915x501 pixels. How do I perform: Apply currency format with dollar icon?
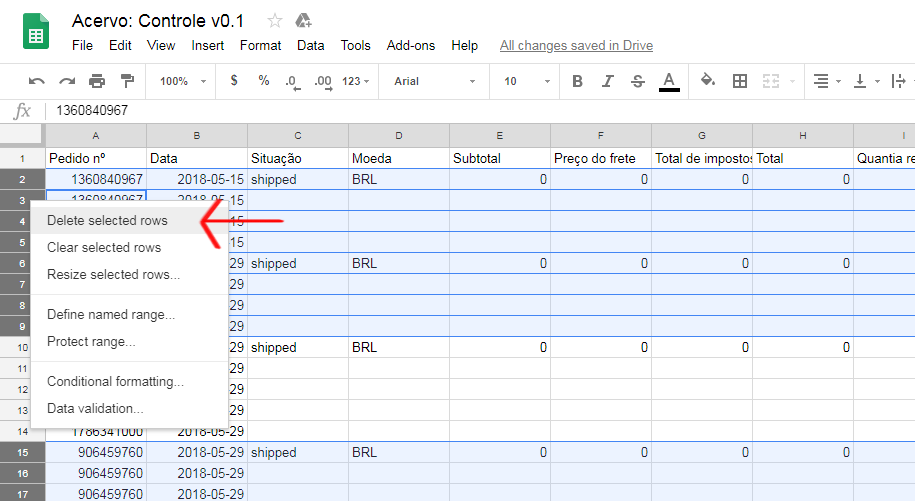(234, 81)
